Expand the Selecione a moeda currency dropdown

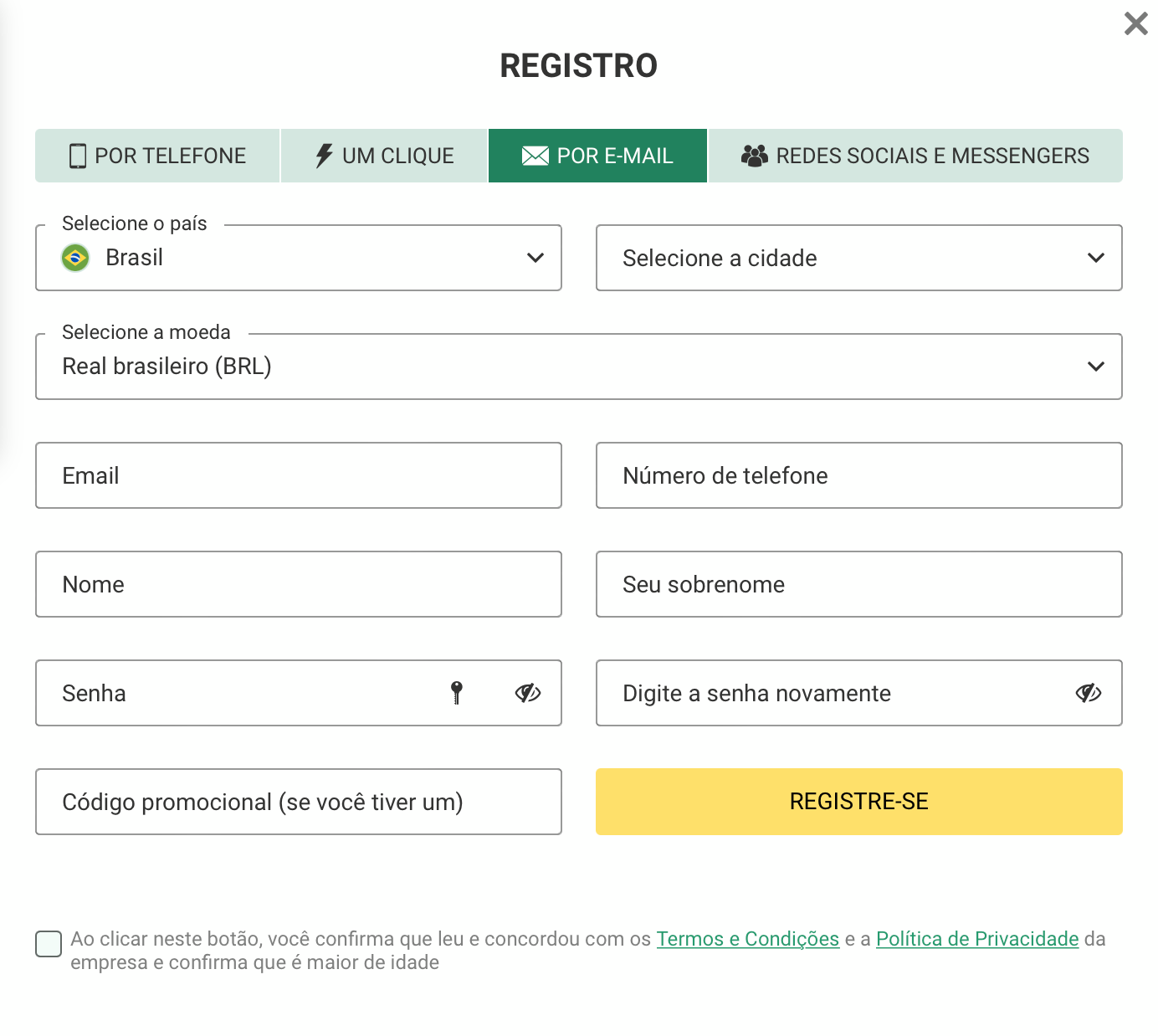point(579,367)
